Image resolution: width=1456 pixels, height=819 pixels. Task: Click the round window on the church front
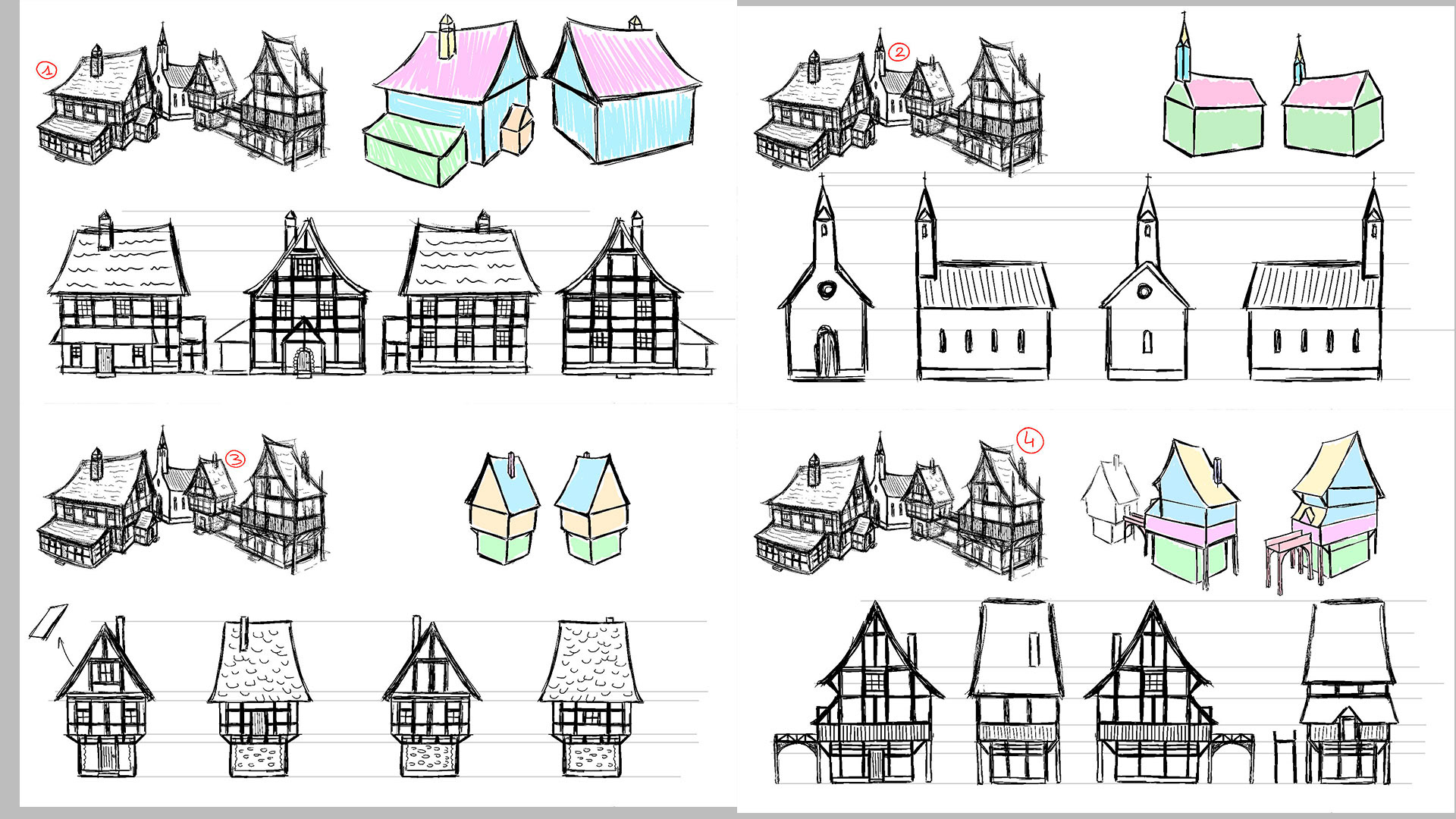tap(827, 289)
